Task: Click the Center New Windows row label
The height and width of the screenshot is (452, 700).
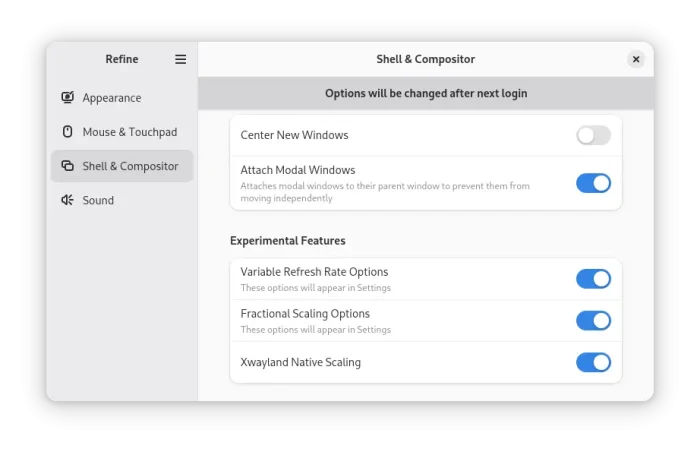Action: [x=294, y=135]
